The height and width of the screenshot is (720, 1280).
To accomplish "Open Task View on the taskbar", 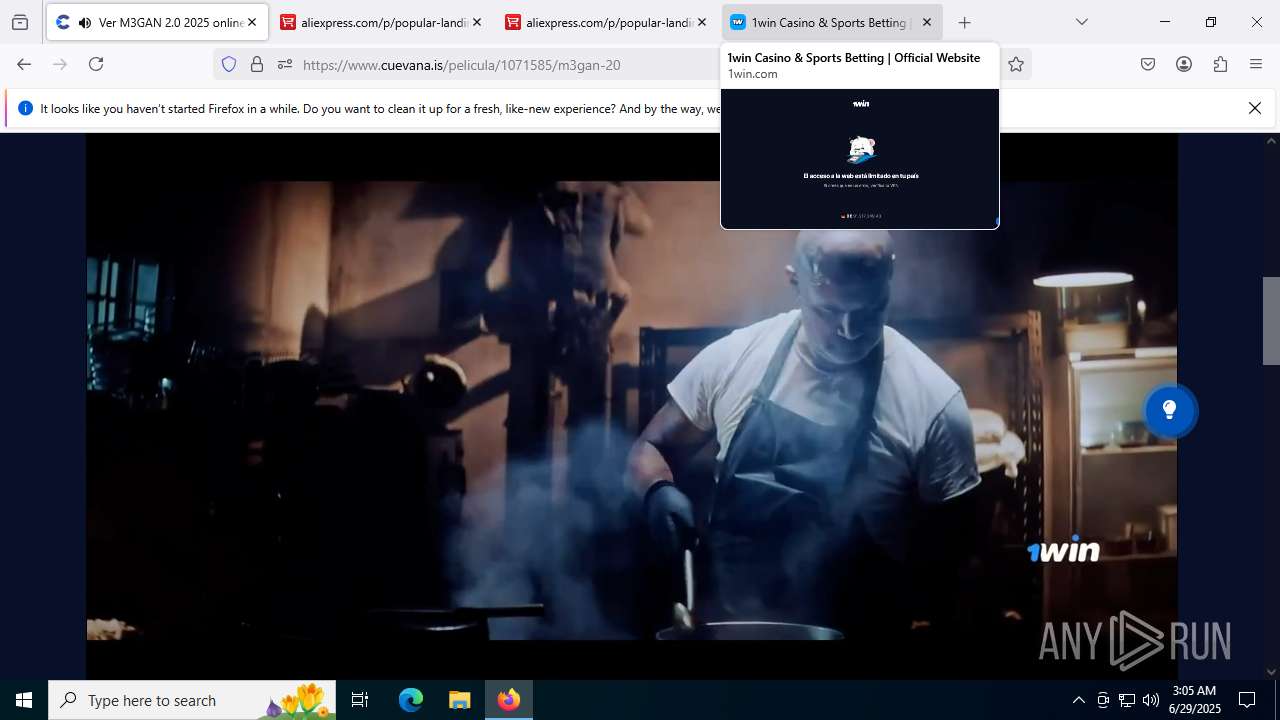I will tap(360, 700).
